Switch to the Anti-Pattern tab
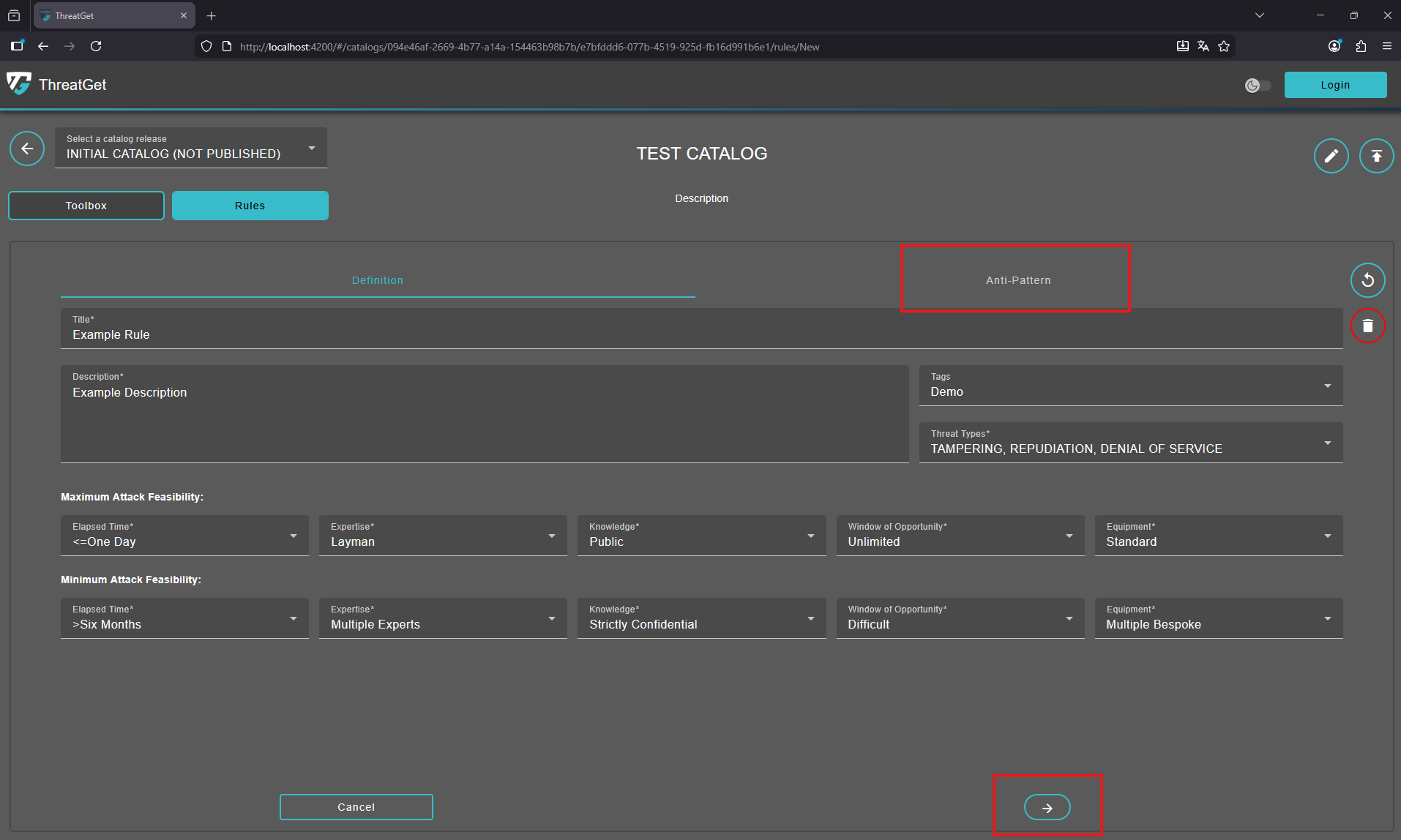Screen dimensions: 1401x840 (x=1017, y=280)
